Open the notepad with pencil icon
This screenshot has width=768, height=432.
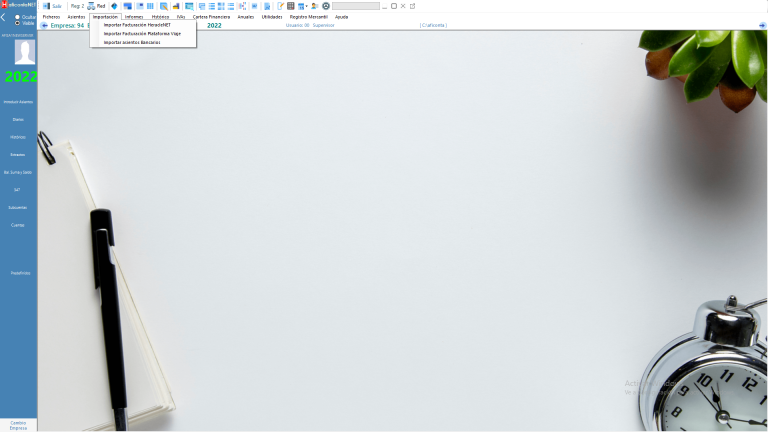coord(281,6)
